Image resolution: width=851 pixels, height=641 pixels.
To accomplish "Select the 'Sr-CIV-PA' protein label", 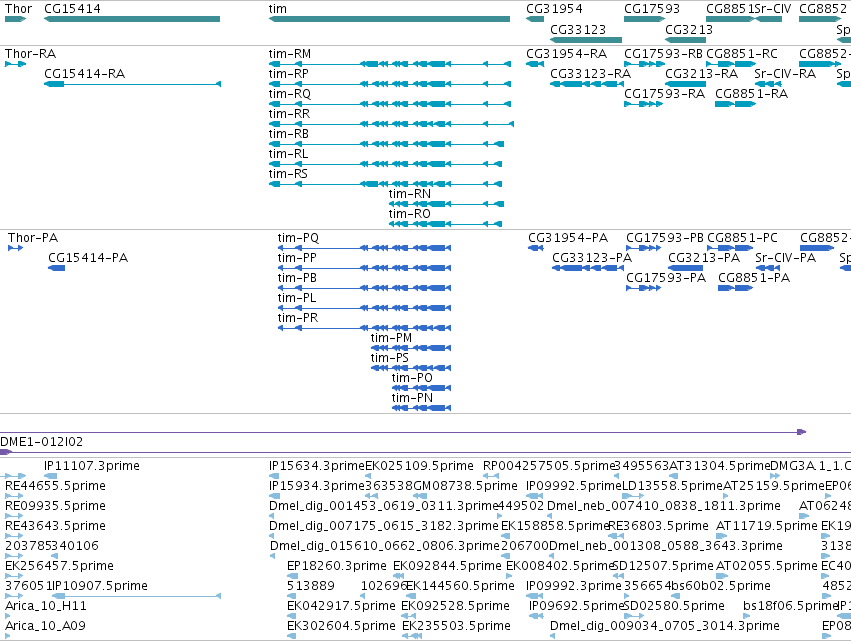I will (x=785, y=258).
